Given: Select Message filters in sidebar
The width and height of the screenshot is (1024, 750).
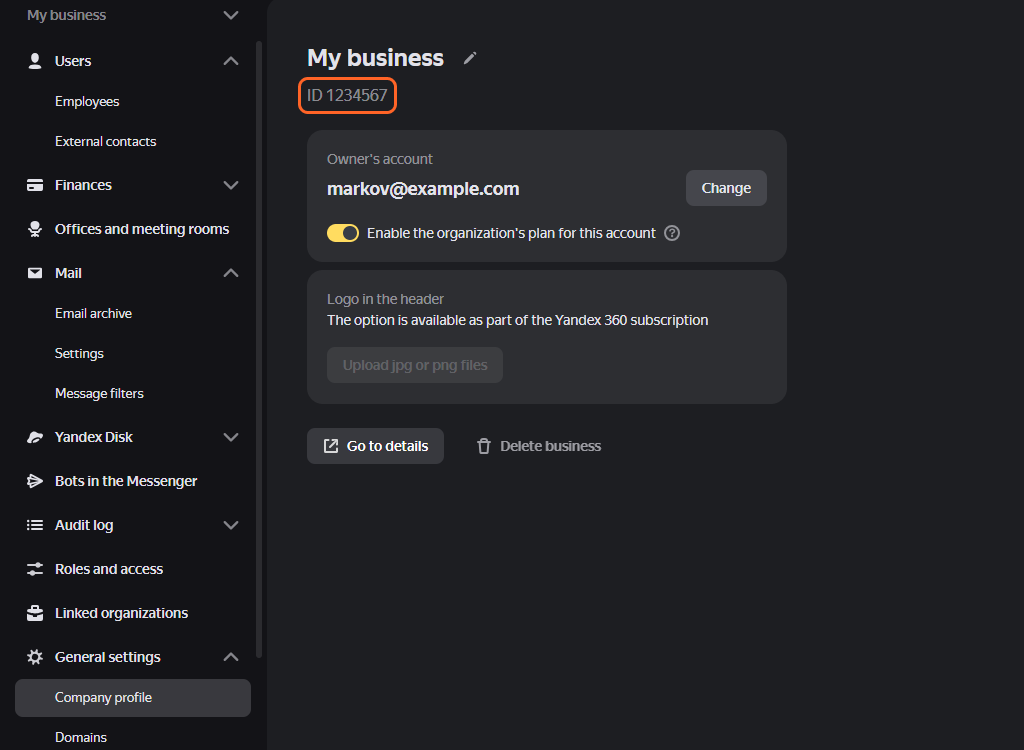Looking at the screenshot, I should tap(99, 393).
